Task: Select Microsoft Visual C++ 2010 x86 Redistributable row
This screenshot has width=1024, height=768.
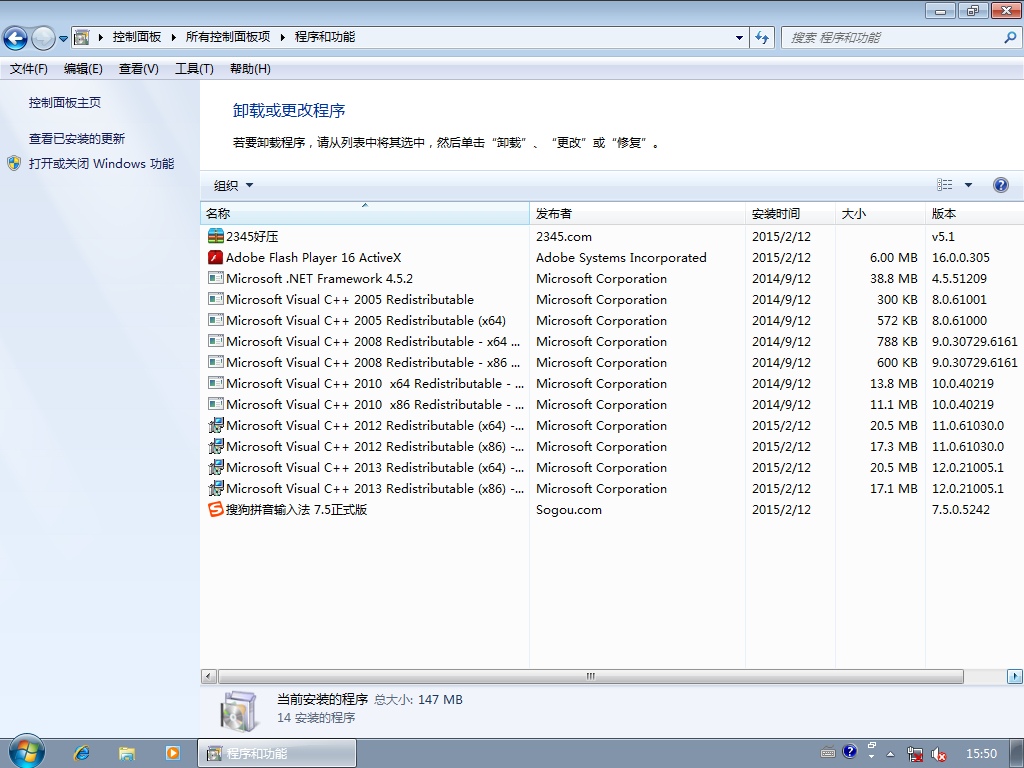Action: point(612,404)
